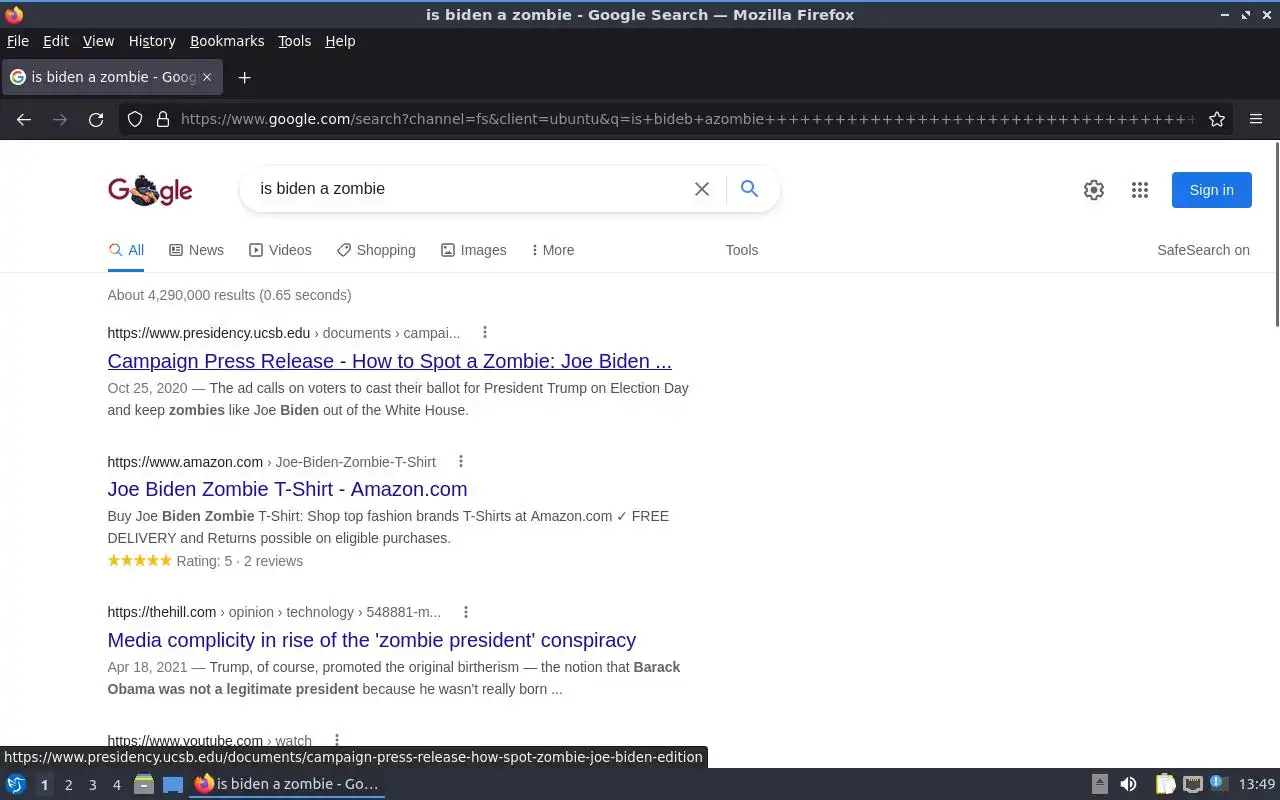Switch to workspace 2 in the taskbar

(x=68, y=785)
